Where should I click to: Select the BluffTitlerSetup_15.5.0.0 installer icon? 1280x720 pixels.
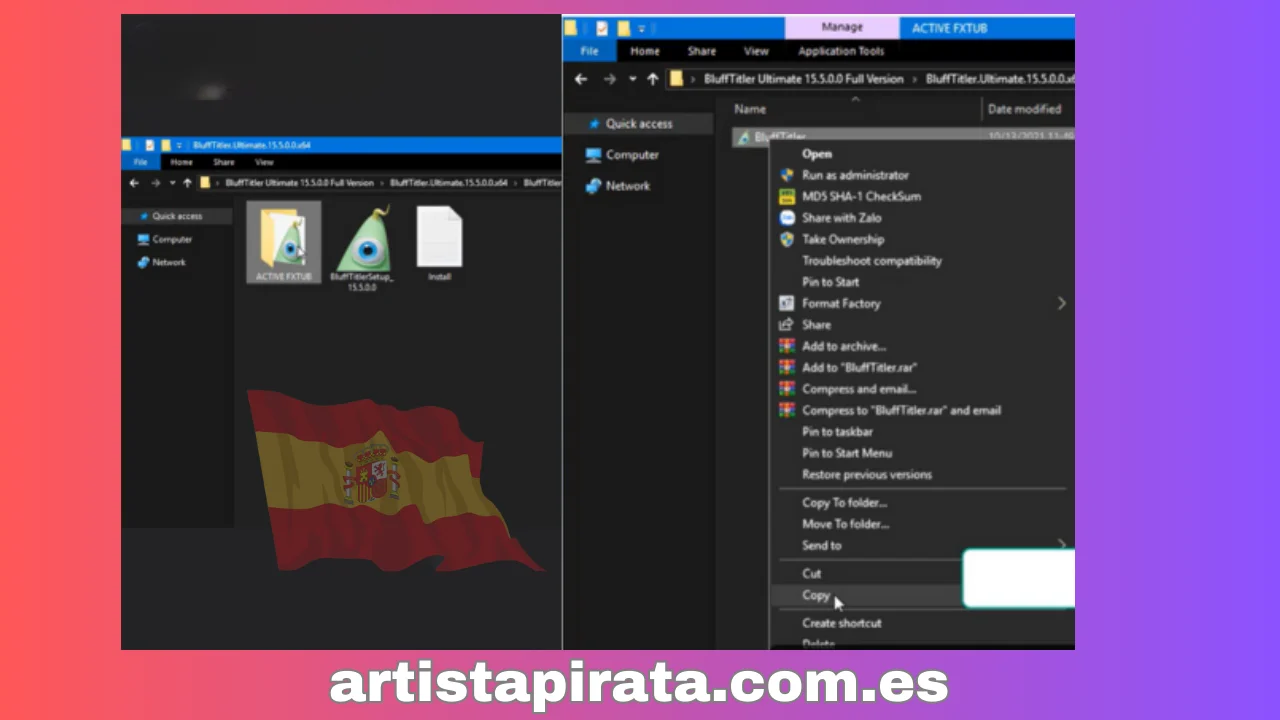(x=362, y=238)
